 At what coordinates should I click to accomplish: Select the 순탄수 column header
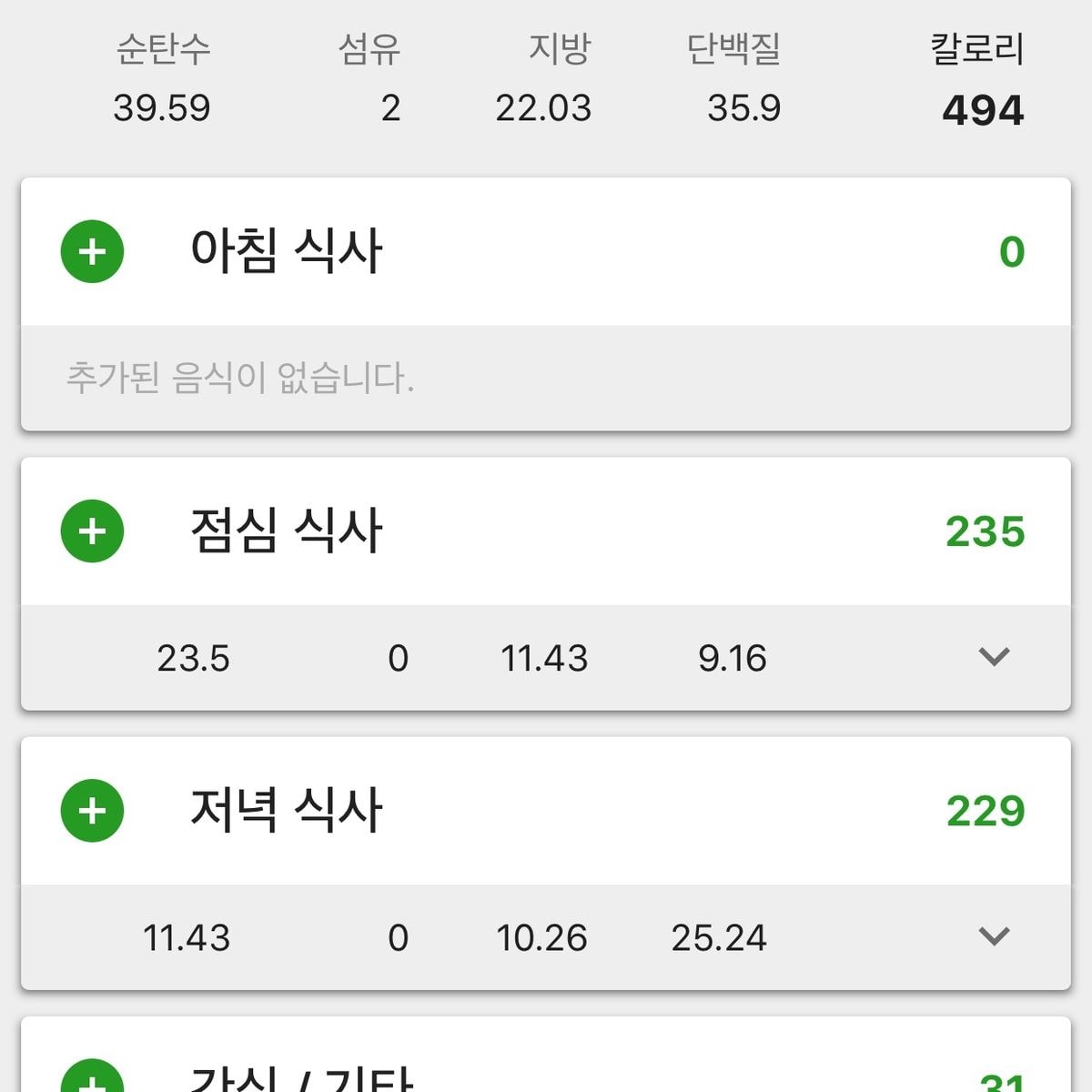[x=163, y=49]
